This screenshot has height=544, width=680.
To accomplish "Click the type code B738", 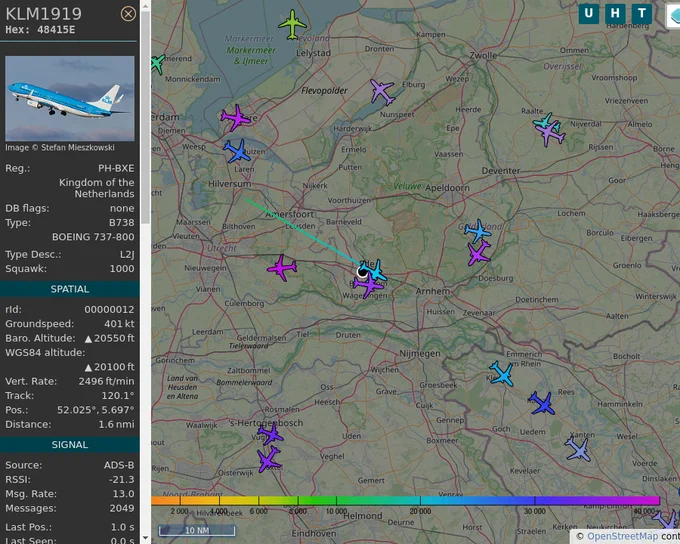I will (121, 223).
